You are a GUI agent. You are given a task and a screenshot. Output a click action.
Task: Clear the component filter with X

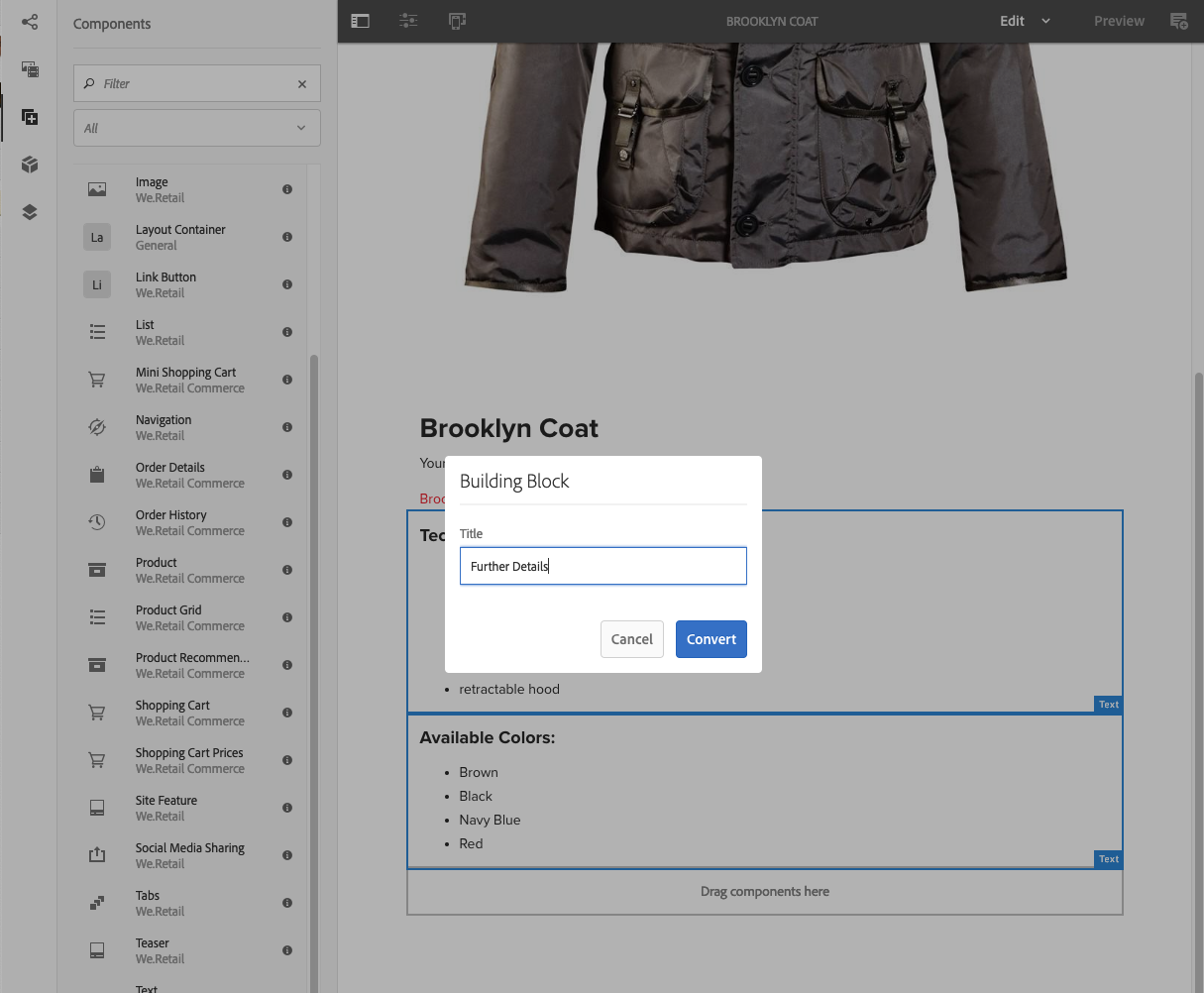click(302, 84)
